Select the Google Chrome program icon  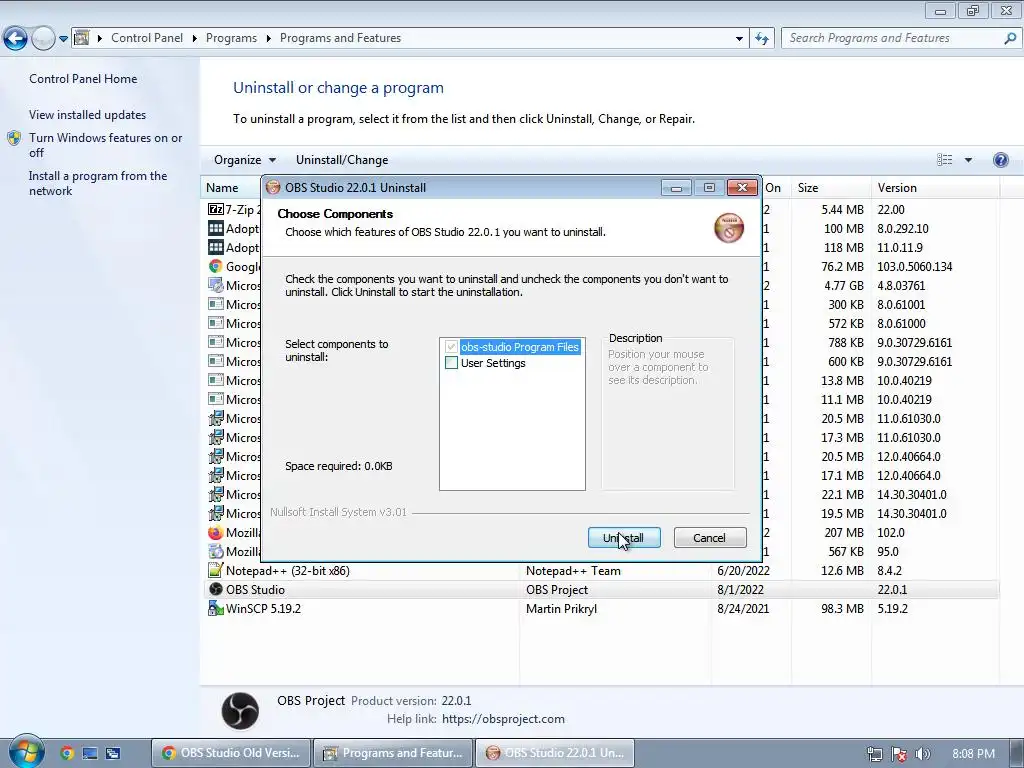216,266
